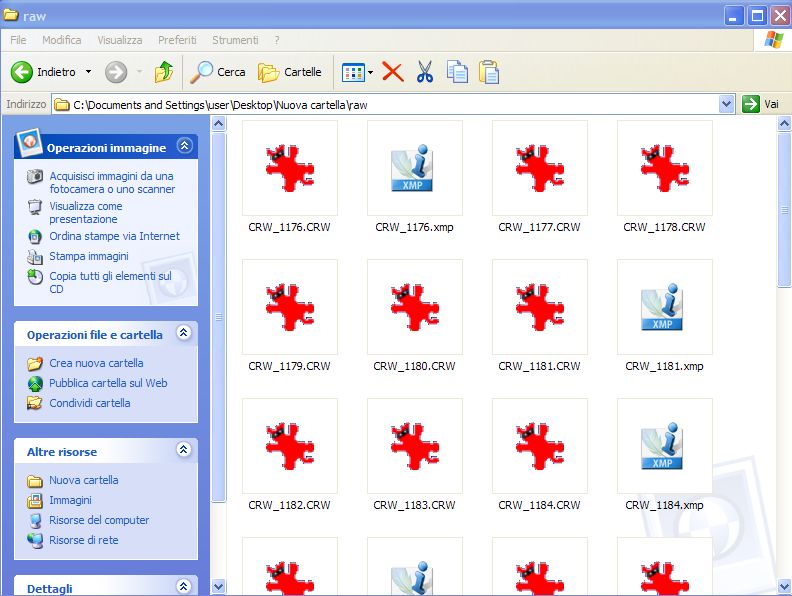Click Crea nuova cartella link
The image size is (792, 596).
tap(96, 363)
